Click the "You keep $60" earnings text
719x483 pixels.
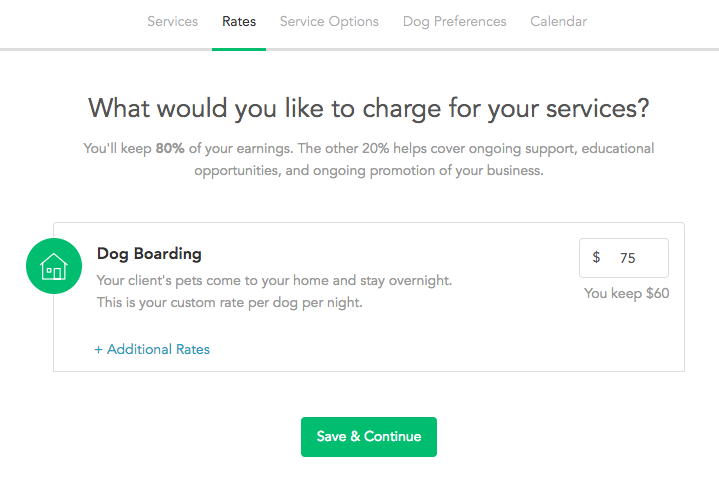[626, 294]
